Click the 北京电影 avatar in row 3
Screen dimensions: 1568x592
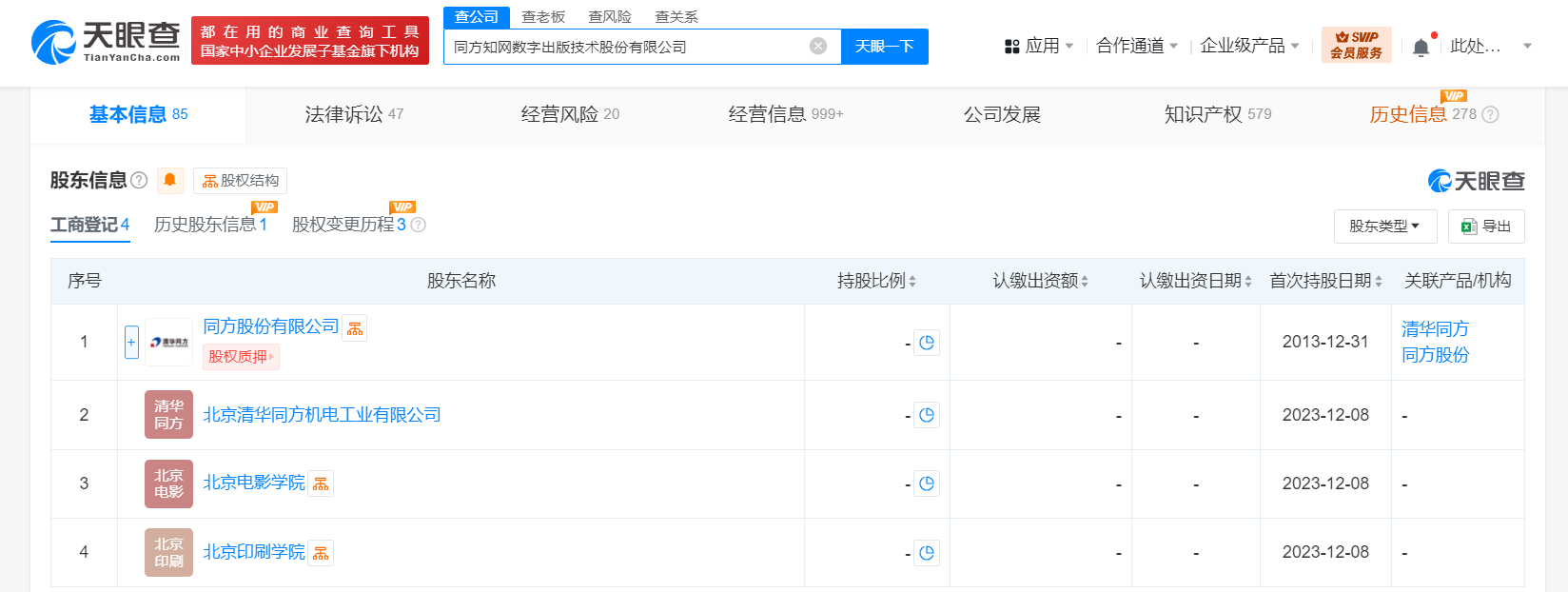point(169,483)
